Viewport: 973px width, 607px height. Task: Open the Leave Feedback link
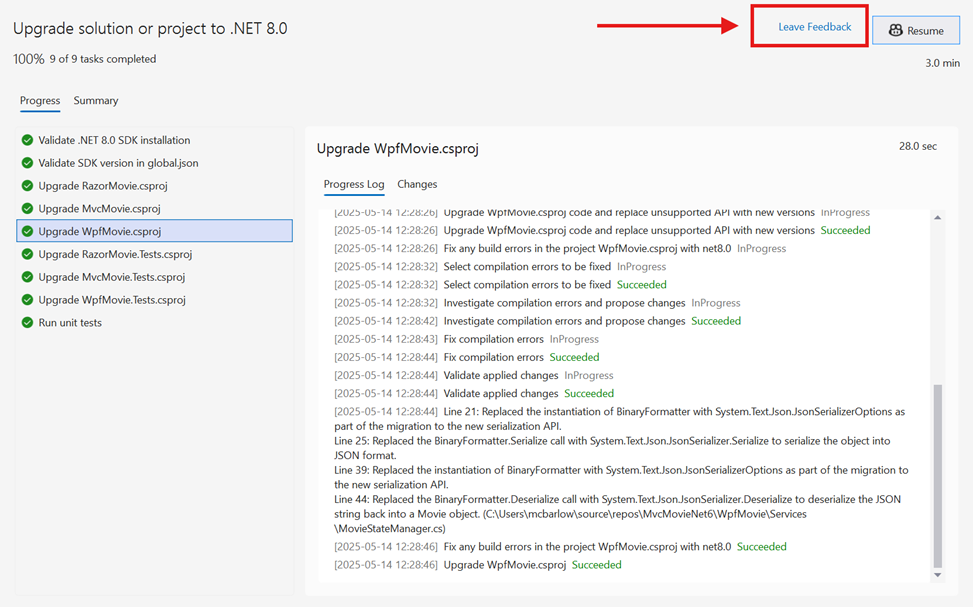tap(815, 27)
